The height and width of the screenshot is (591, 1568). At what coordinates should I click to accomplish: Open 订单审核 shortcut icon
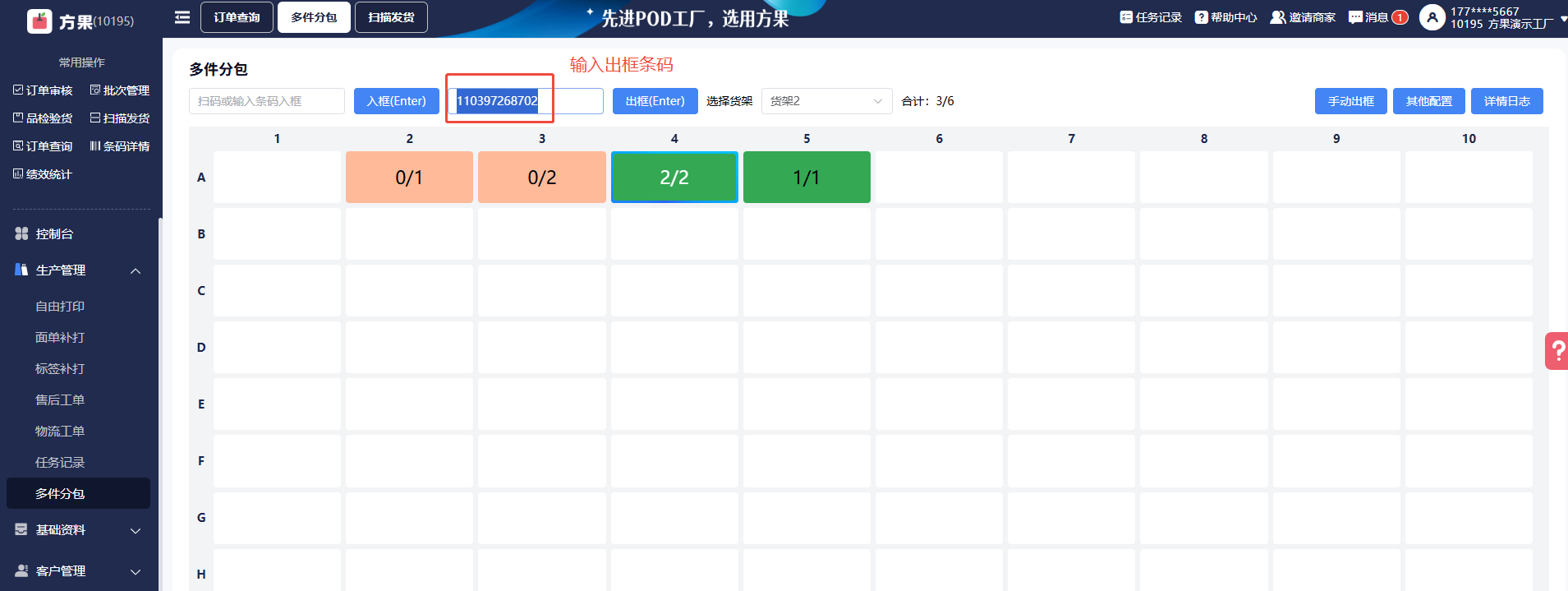[18, 90]
